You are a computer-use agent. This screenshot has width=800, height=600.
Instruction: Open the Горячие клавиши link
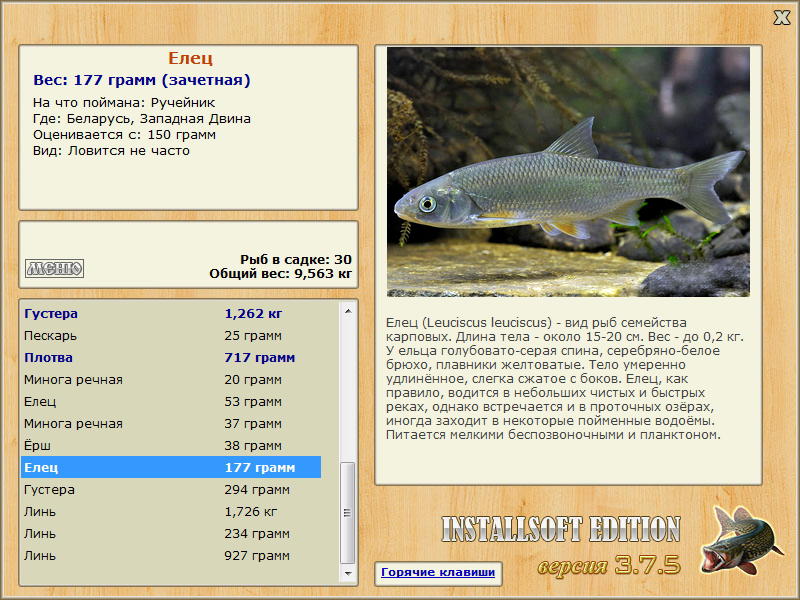(x=438, y=572)
